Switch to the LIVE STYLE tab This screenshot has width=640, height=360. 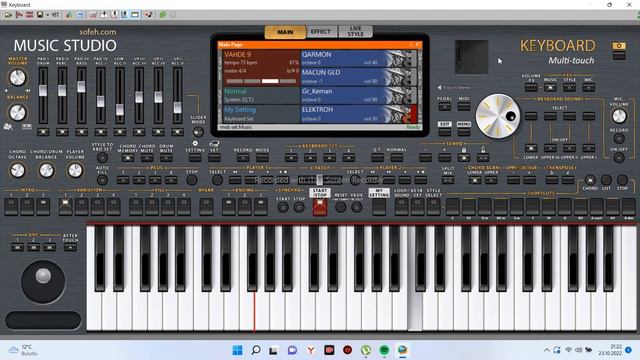point(355,31)
